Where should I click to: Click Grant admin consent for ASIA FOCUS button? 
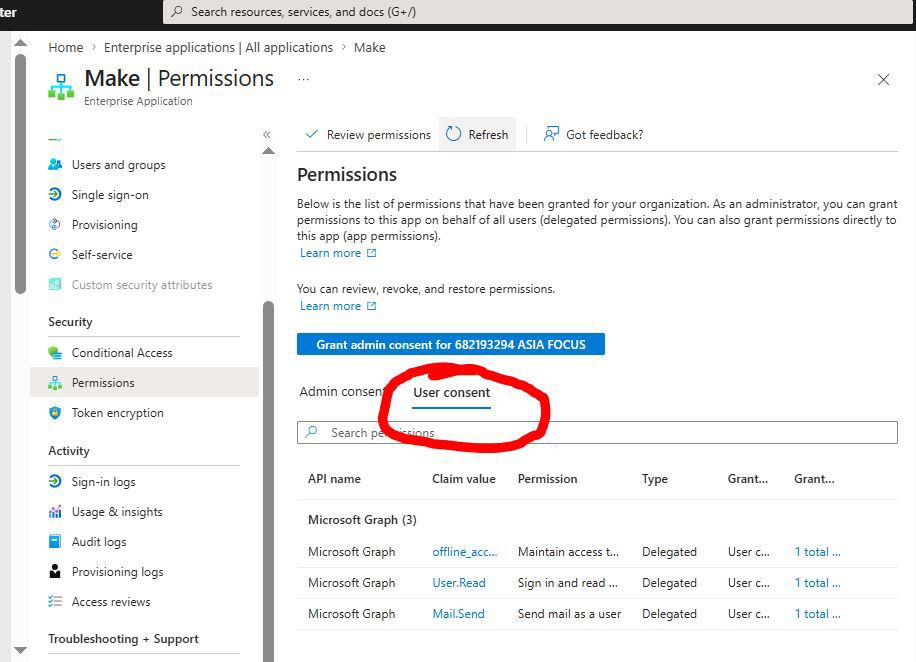[x=450, y=344]
